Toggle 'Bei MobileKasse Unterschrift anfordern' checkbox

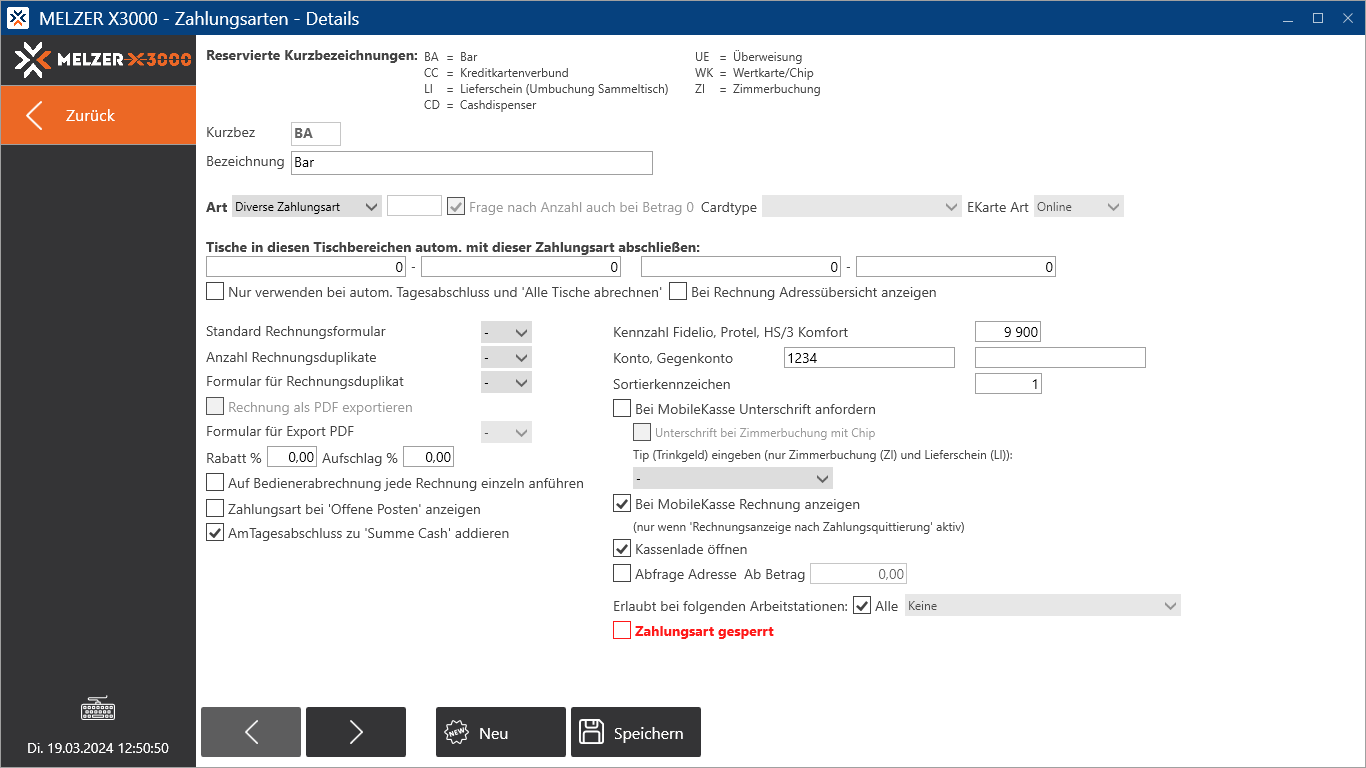click(622, 409)
